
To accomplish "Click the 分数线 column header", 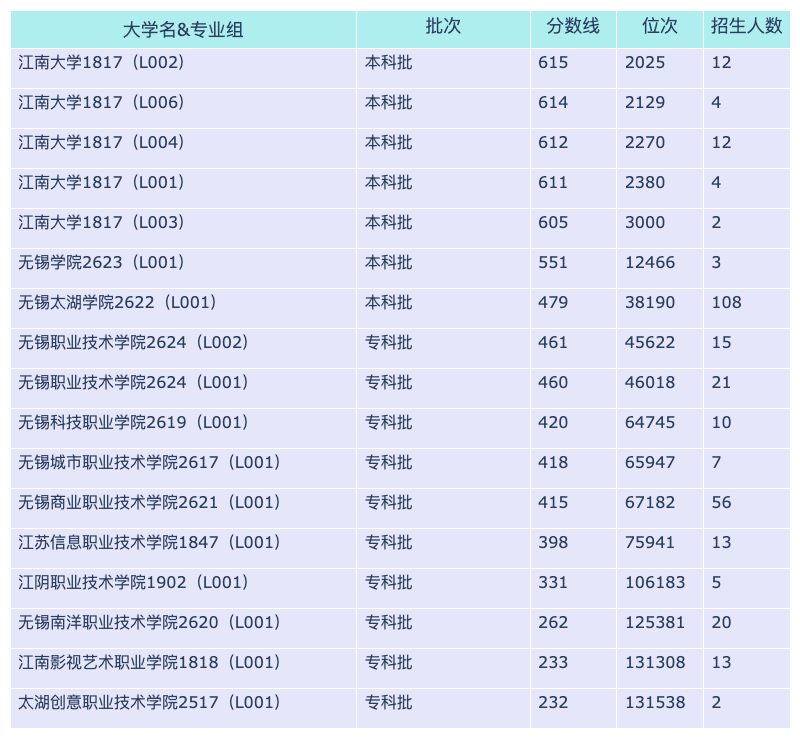I will (573, 30).
